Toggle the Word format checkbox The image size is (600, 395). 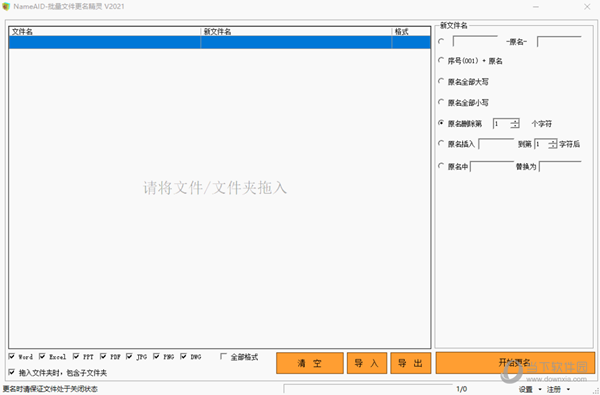pos(12,357)
